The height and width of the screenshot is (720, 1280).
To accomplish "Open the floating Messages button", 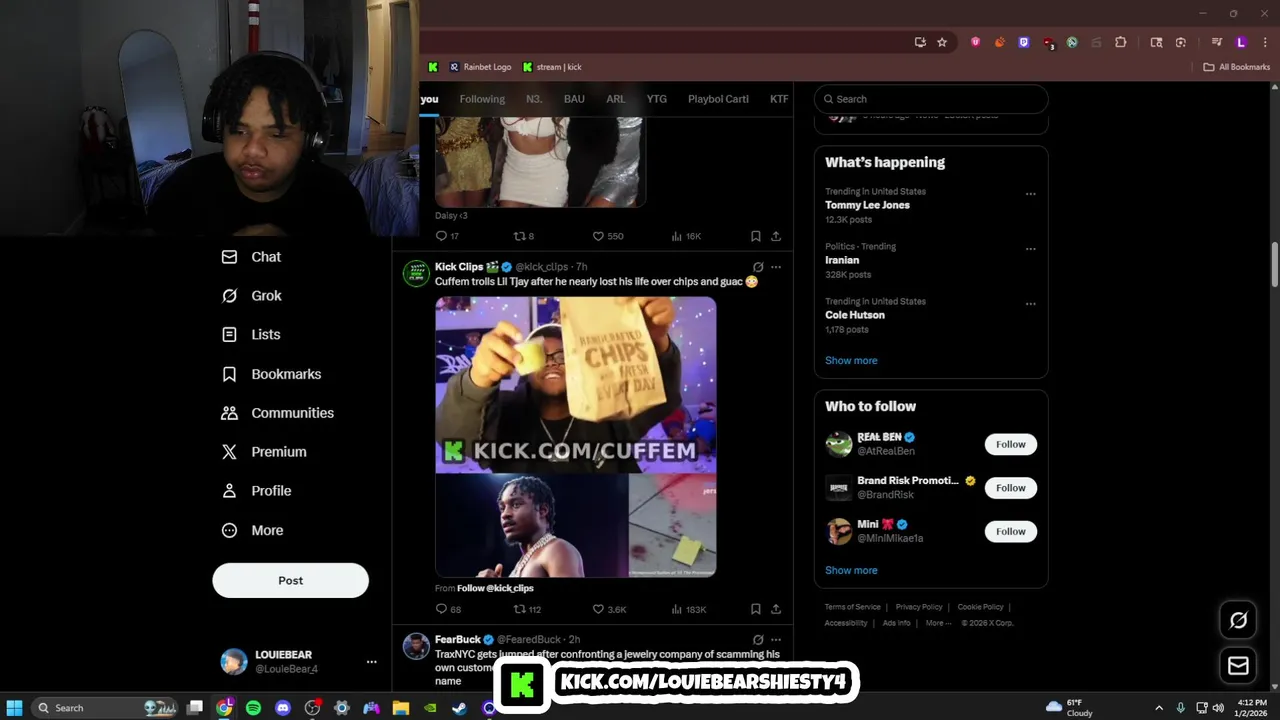I will point(1238,665).
